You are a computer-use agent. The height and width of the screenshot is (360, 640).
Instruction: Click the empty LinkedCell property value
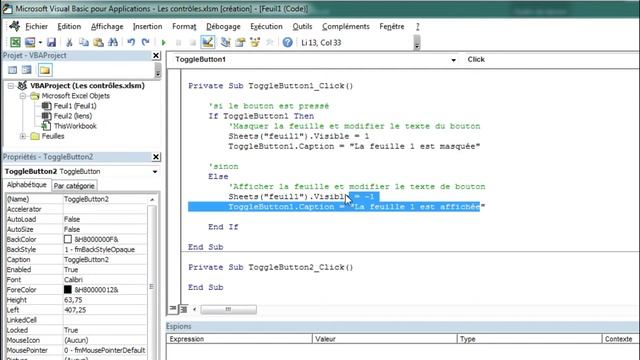click(x=105, y=320)
